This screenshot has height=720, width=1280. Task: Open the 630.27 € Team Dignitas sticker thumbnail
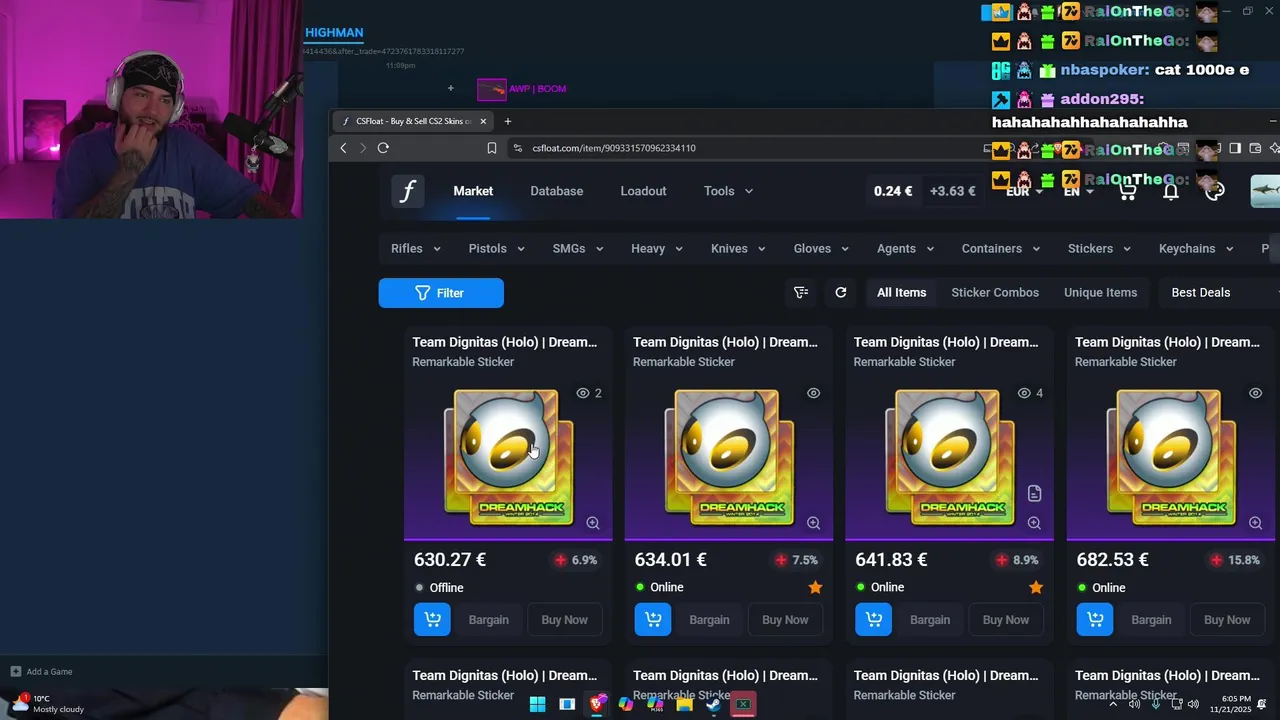[x=508, y=457]
